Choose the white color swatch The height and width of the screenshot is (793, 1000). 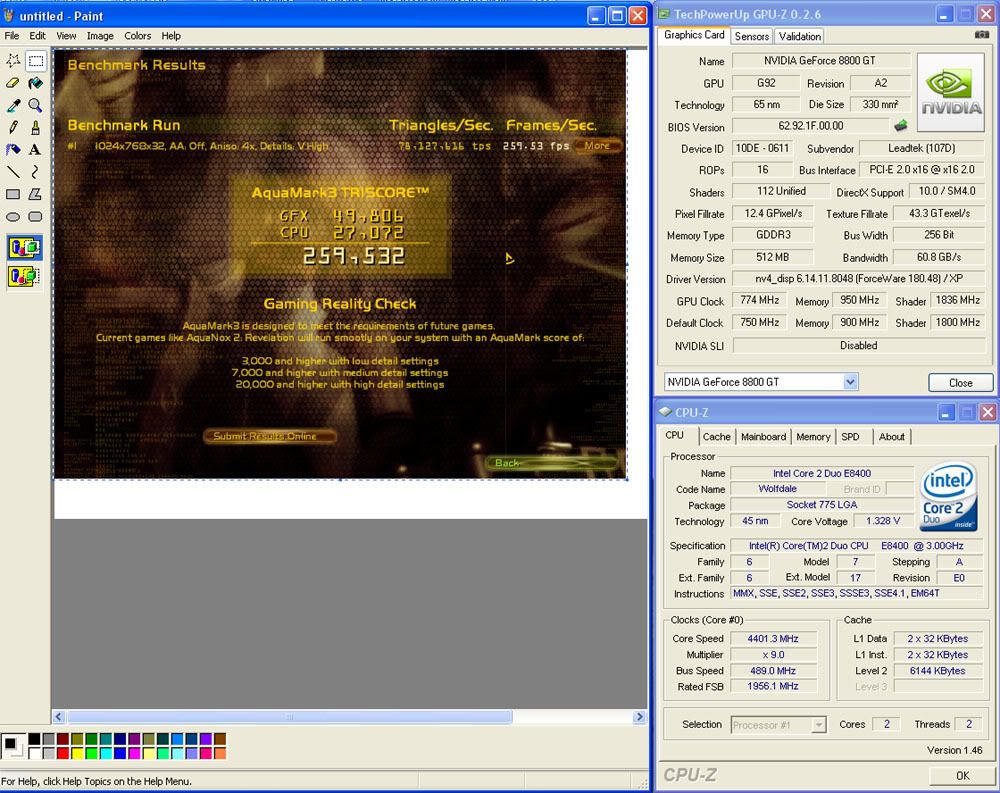pos(34,753)
